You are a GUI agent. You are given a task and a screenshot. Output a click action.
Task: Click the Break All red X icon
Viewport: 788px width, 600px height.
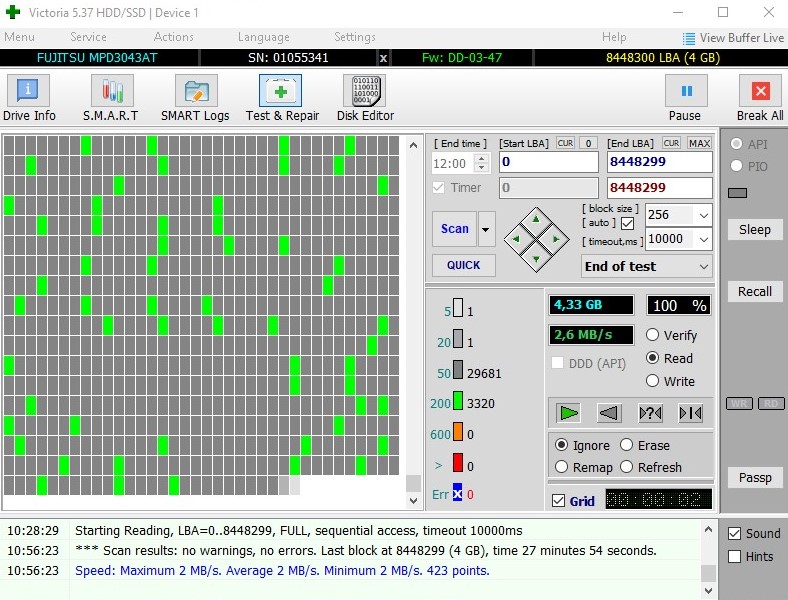760,91
